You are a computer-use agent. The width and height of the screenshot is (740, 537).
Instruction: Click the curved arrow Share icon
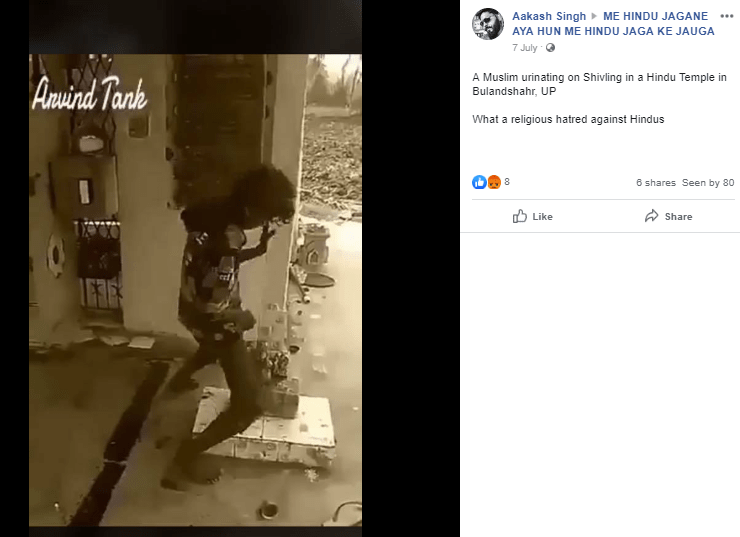pos(652,216)
